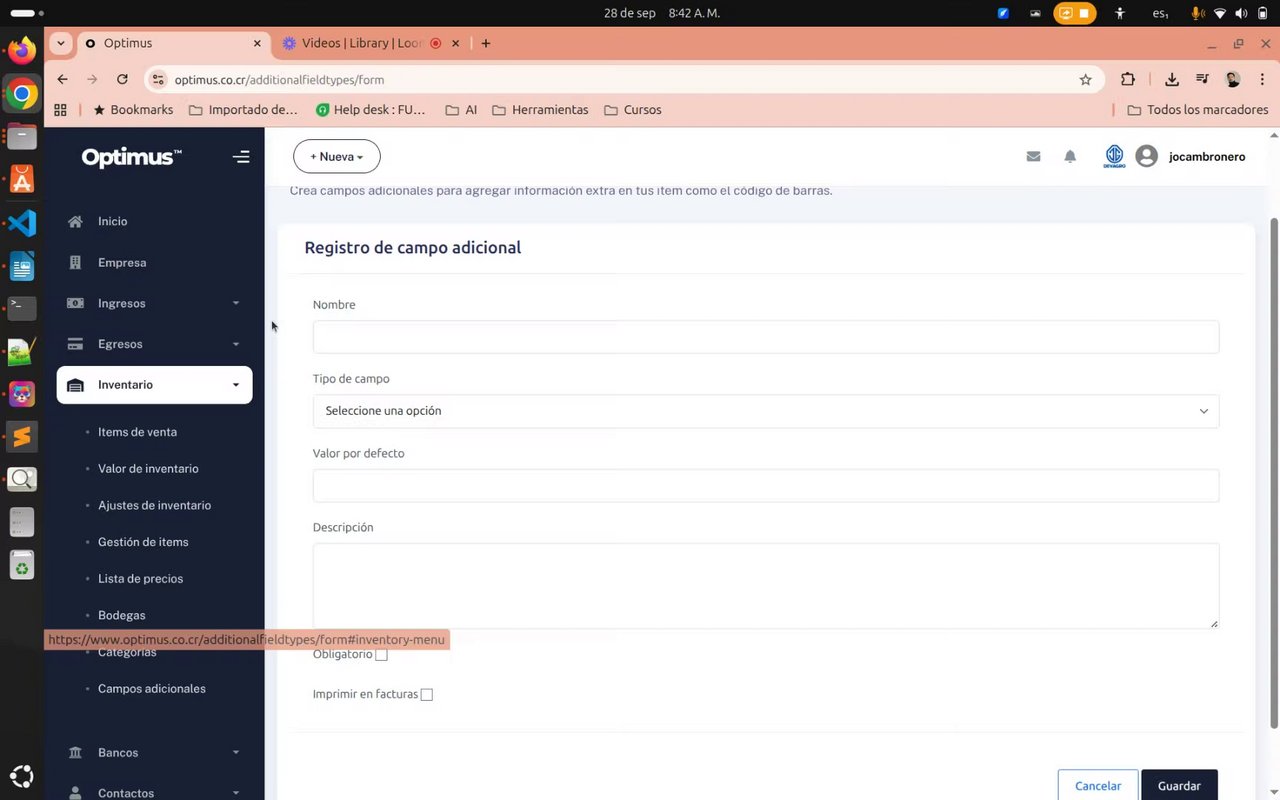Expand the Bancos menu arrow
Viewport: 1280px width, 800px height.
pos(236,753)
